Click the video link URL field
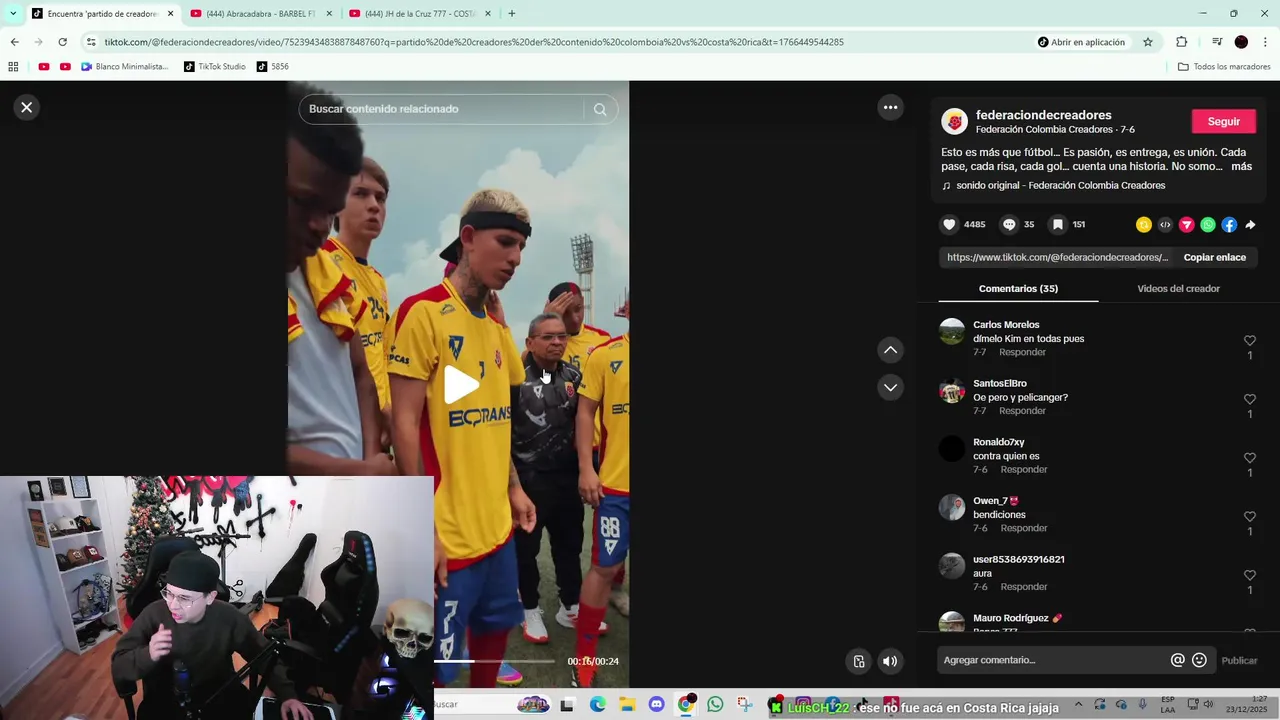This screenshot has height=720, width=1280. pos(1057,257)
